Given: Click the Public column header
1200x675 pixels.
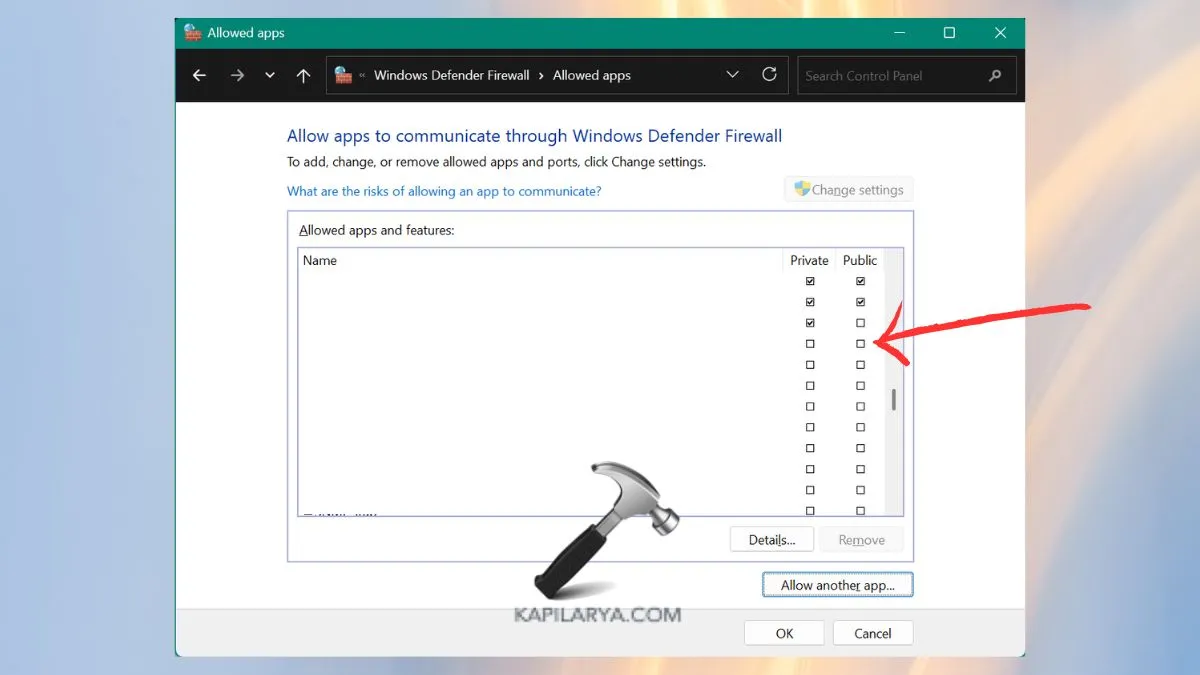Looking at the screenshot, I should pyautogui.click(x=860, y=260).
